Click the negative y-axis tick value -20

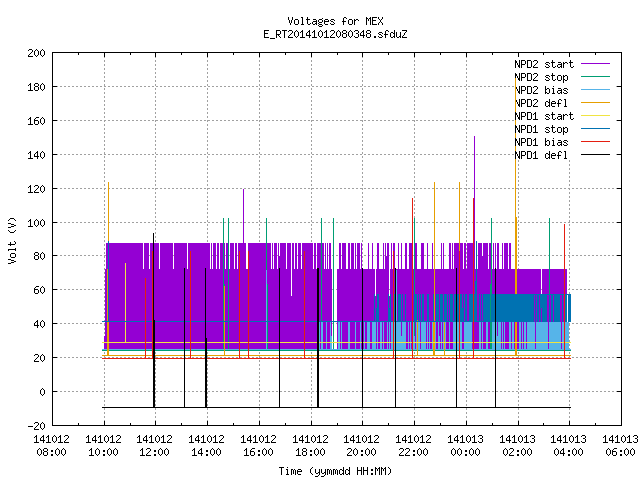36,426
